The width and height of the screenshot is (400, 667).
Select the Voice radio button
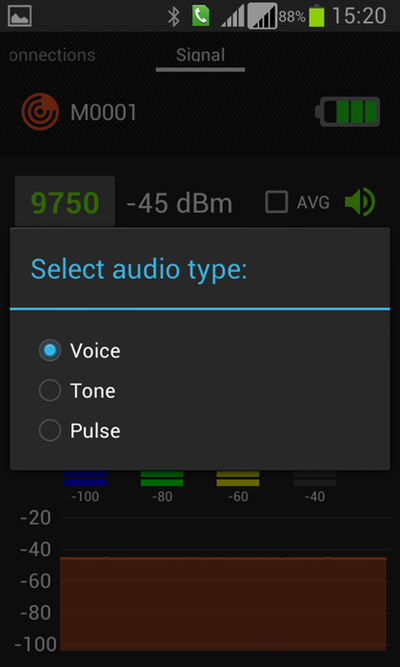(50, 351)
